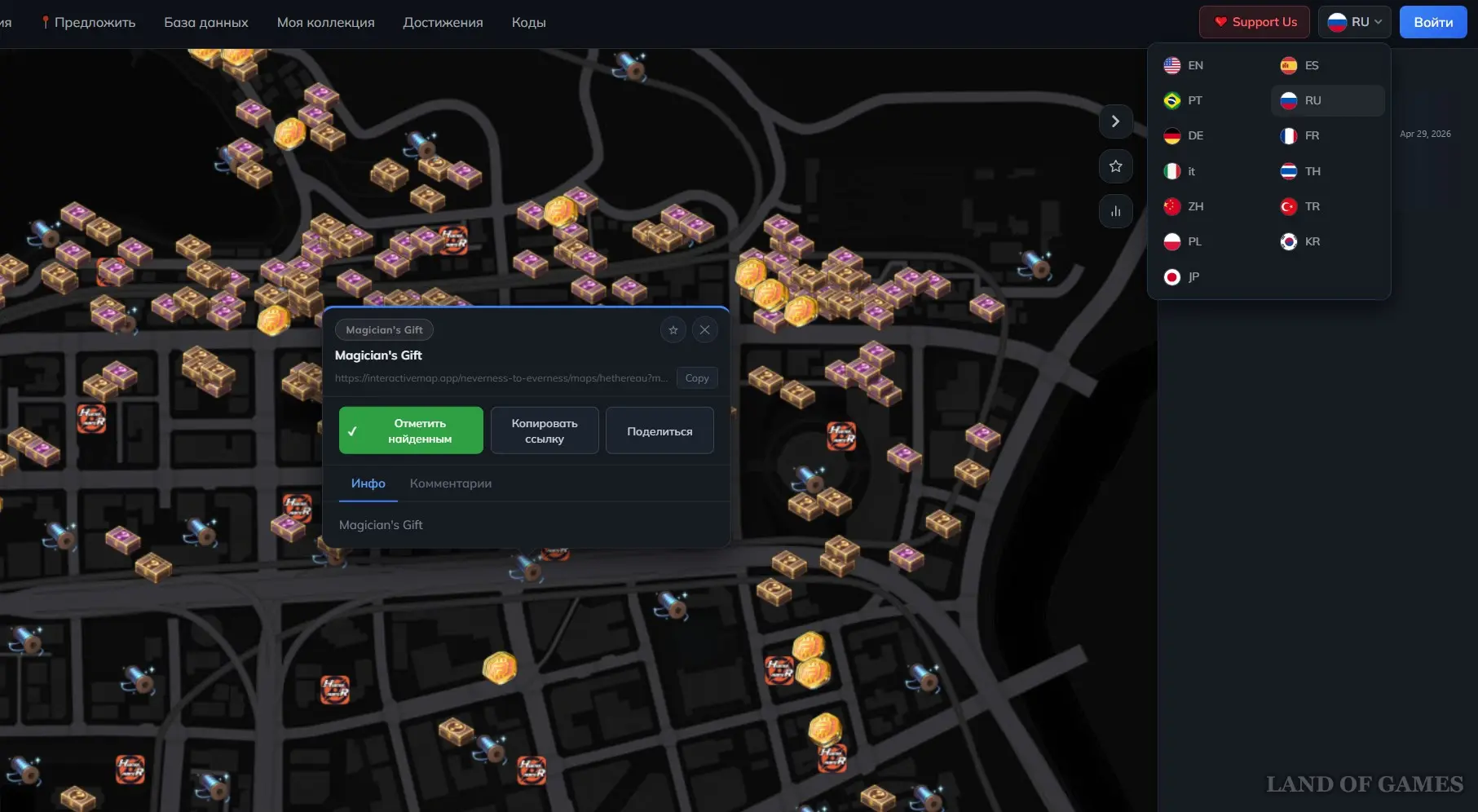Select the KR Korean language flag
This screenshot has width=1478, height=812.
coord(1301,242)
